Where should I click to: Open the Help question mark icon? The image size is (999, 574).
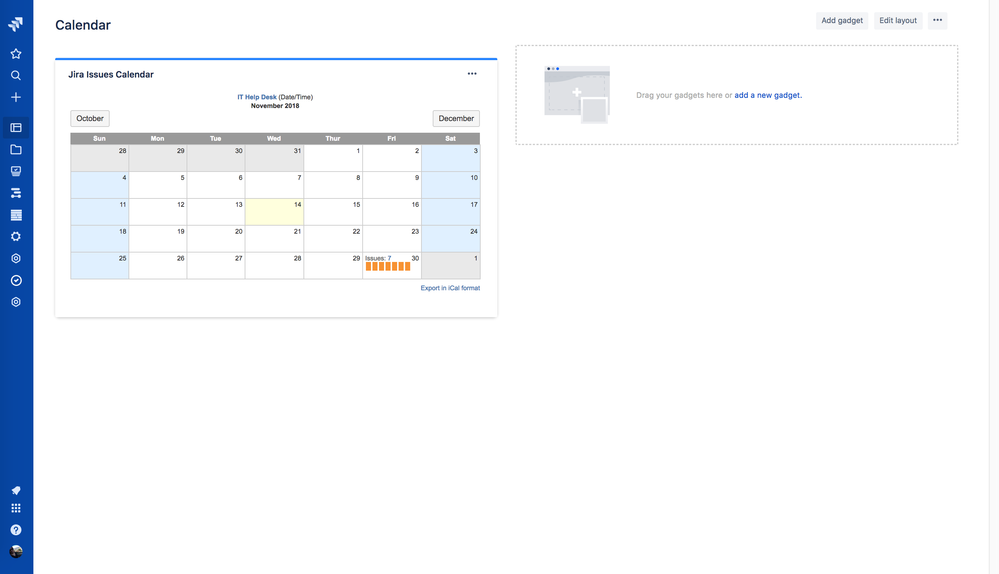click(16, 529)
